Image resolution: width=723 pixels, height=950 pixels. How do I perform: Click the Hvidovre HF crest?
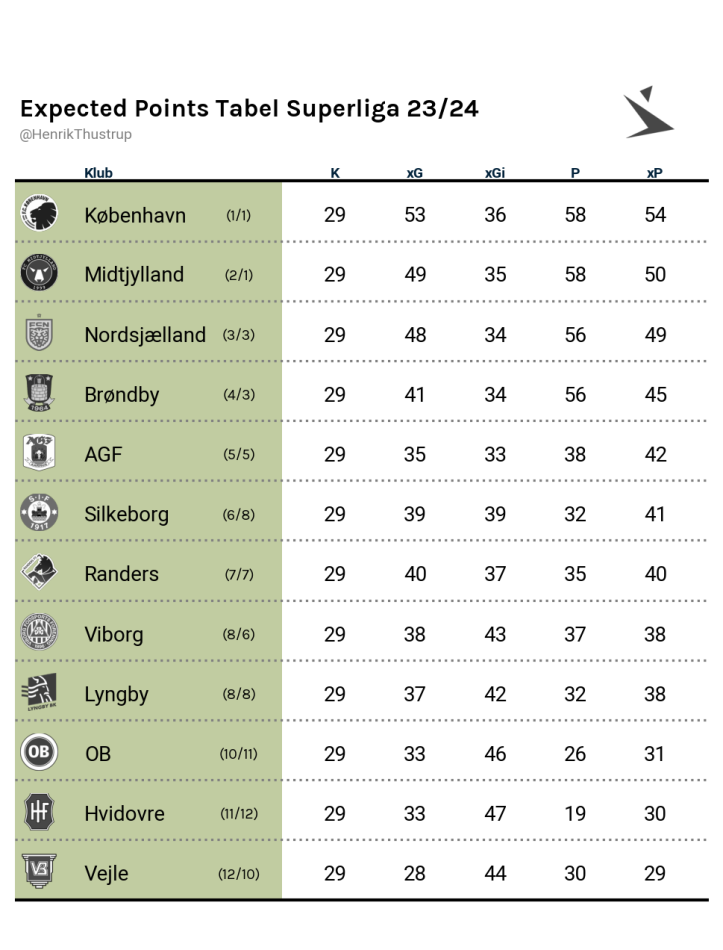pyautogui.click(x=39, y=811)
